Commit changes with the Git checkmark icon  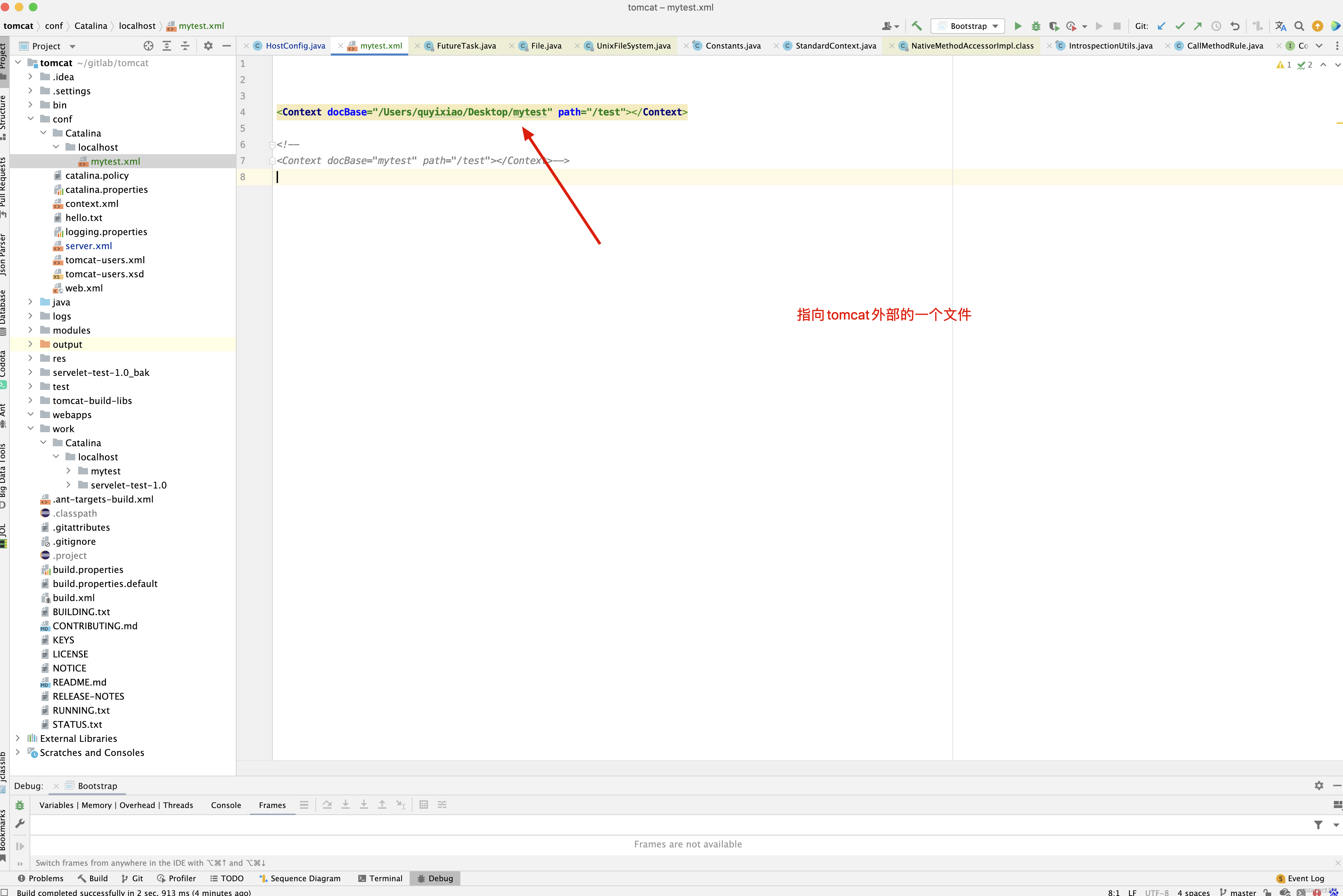pos(1180,26)
